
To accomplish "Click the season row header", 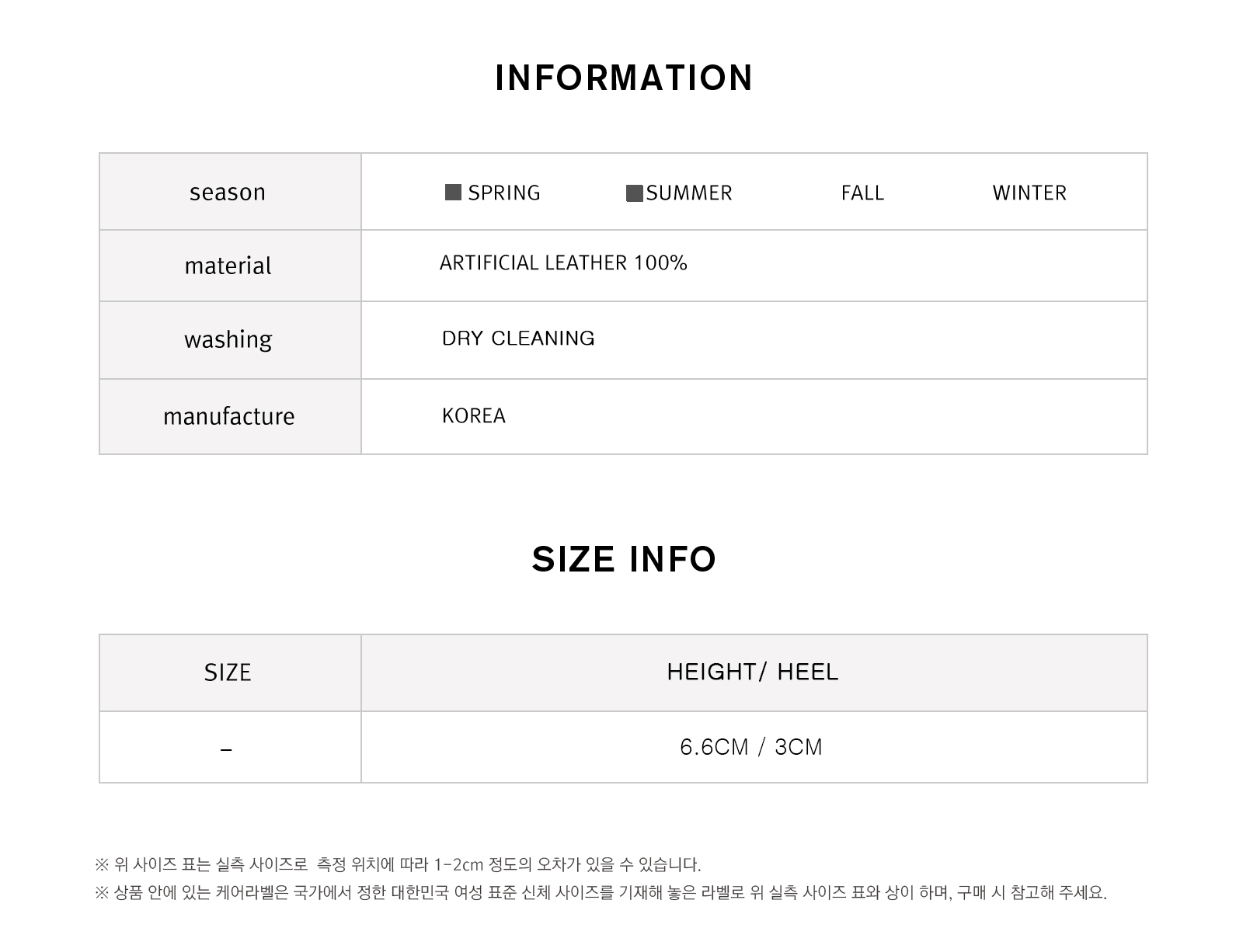I will 228,192.
